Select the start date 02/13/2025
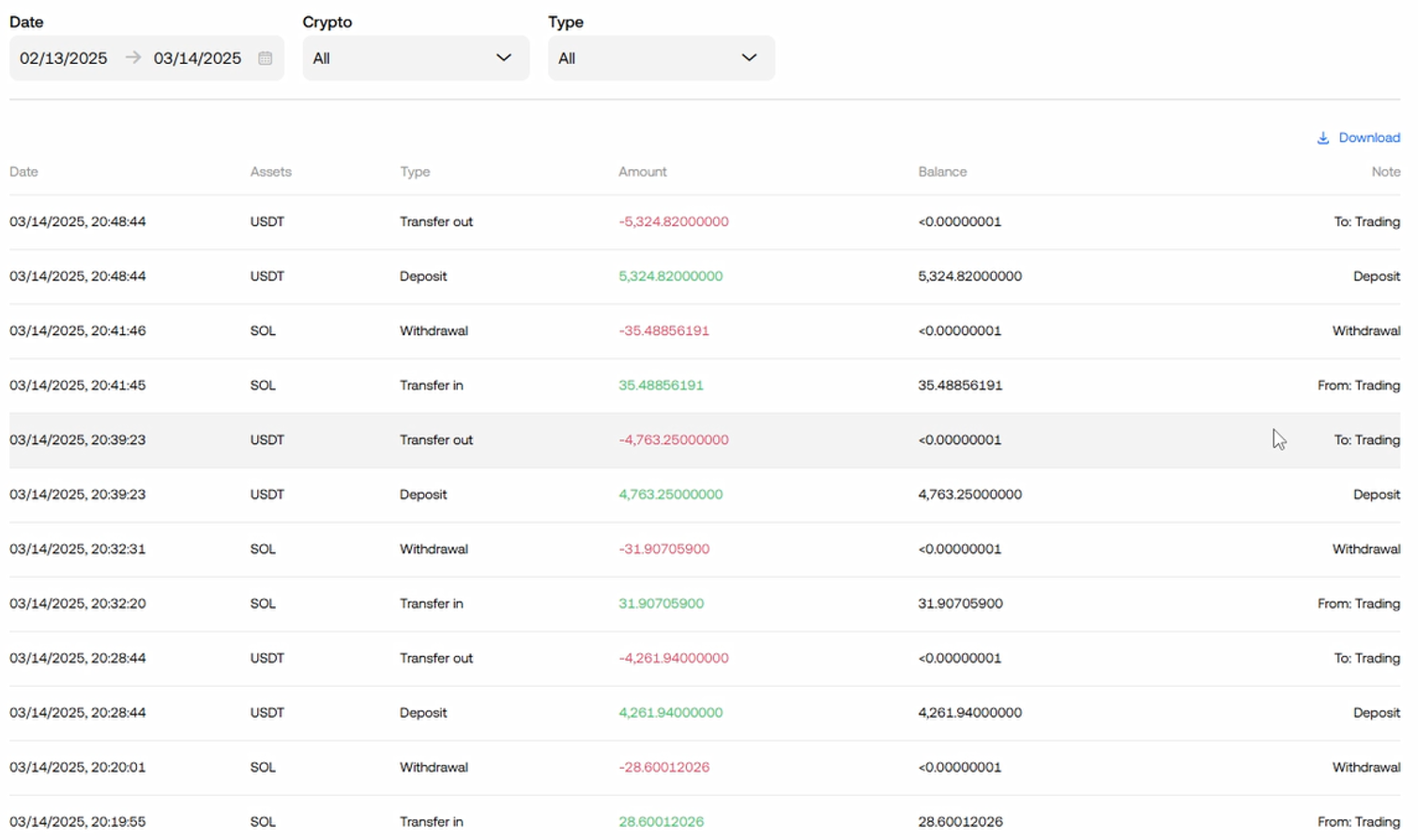 (64, 58)
